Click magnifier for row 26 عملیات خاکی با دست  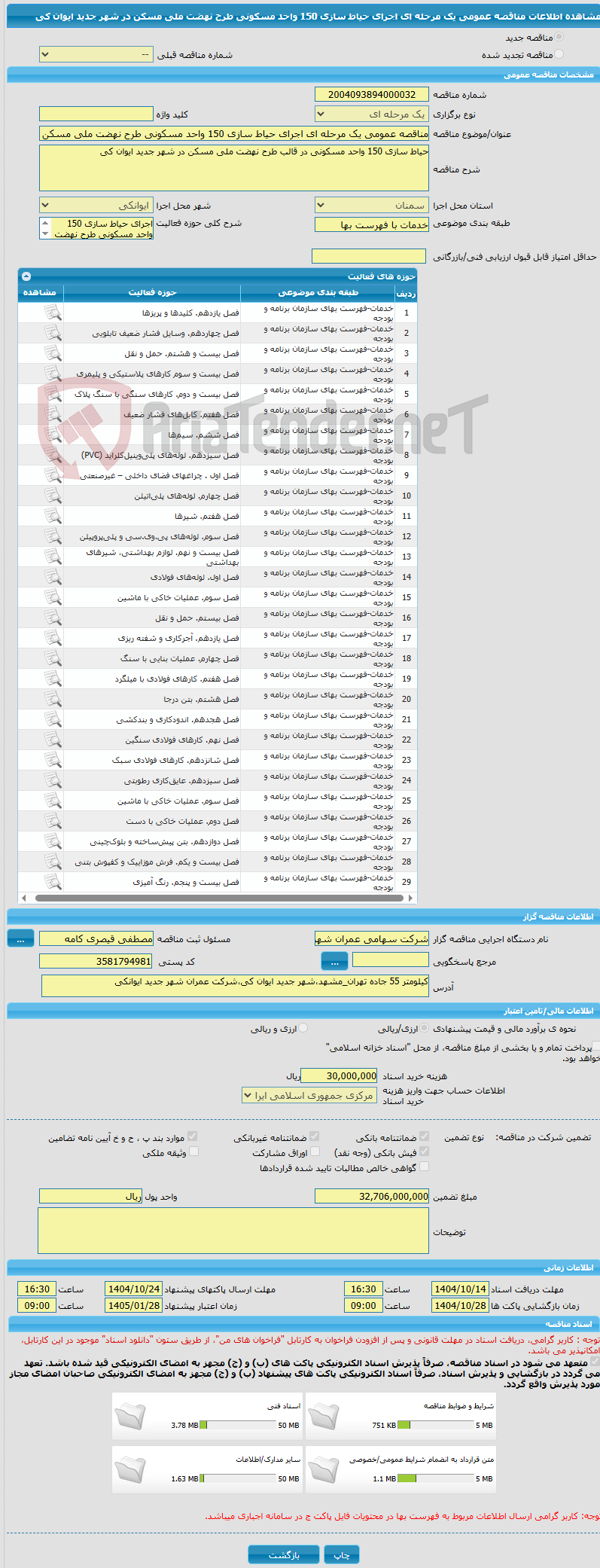(53, 821)
